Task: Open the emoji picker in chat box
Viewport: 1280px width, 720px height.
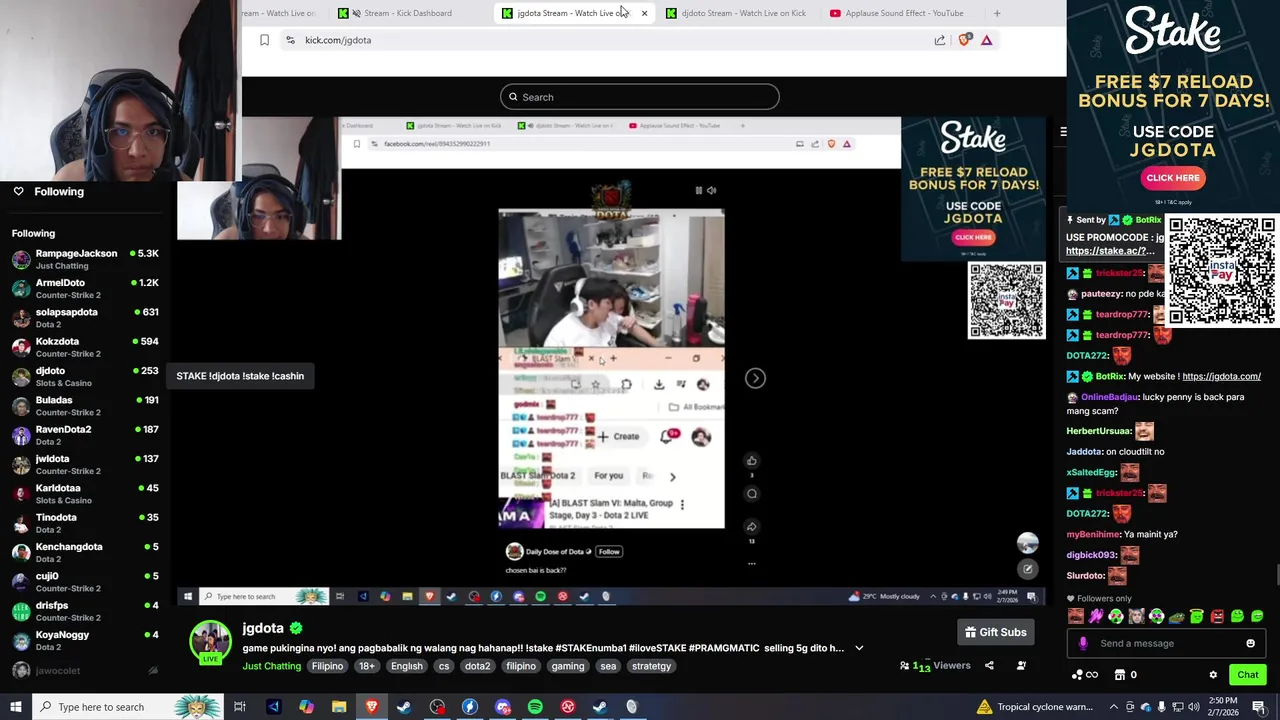Action: click(x=1250, y=643)
